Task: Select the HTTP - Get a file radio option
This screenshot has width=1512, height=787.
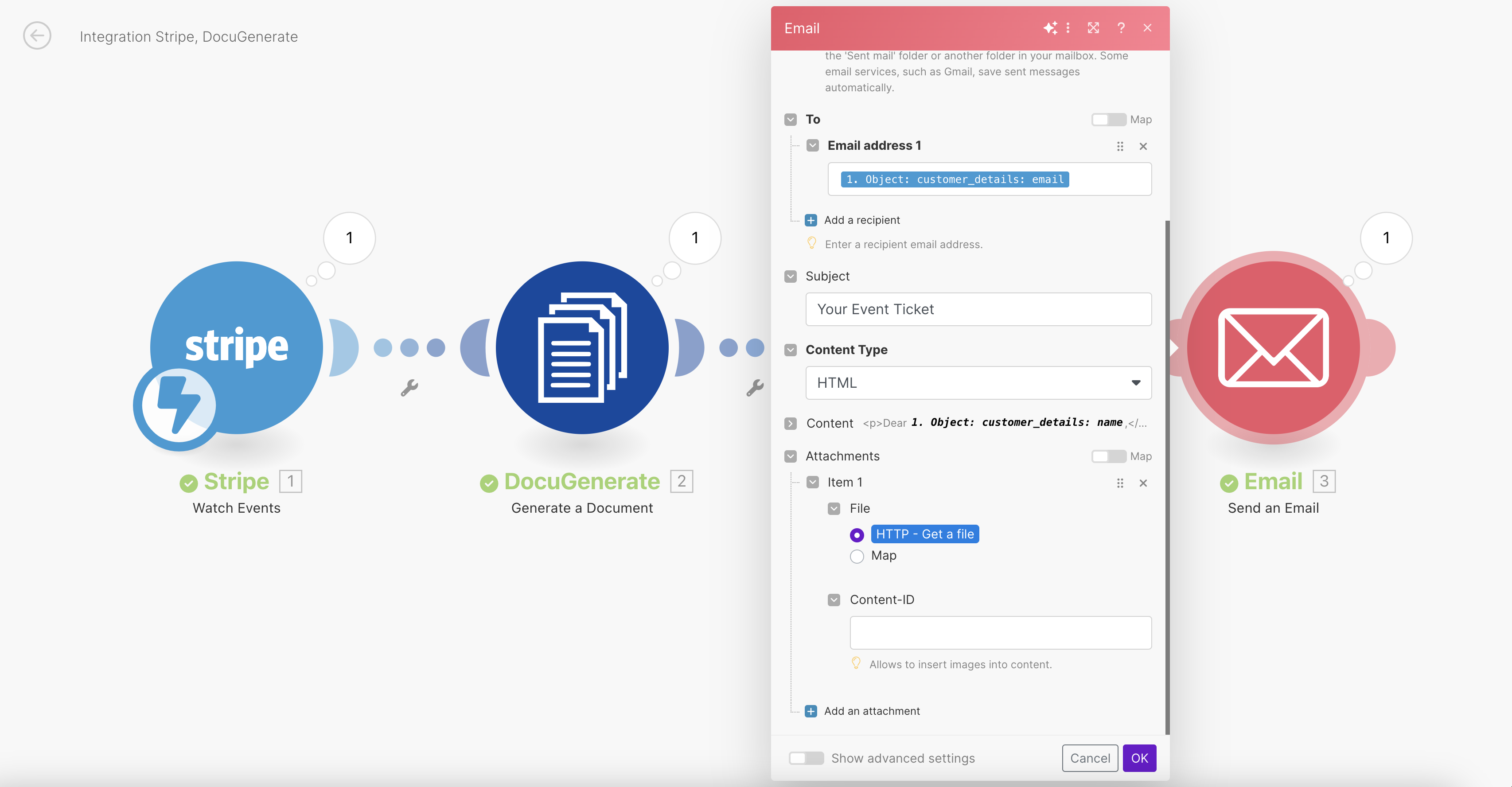Action: 857,535
